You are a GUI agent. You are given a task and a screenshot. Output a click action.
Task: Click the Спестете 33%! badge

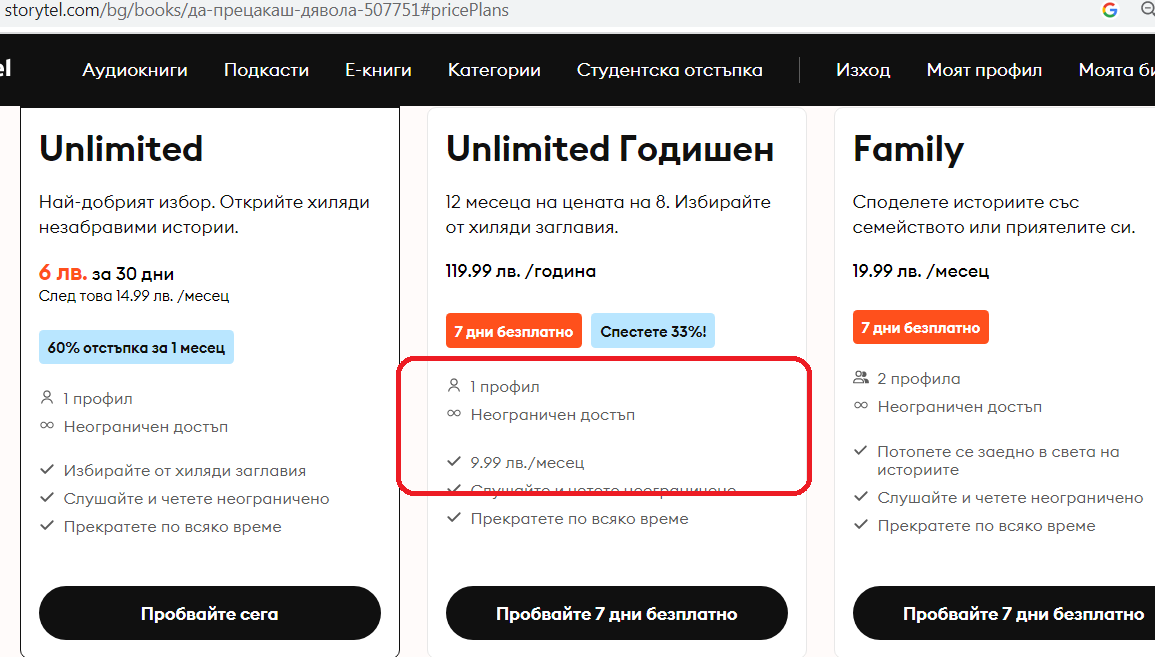[653, 331]
